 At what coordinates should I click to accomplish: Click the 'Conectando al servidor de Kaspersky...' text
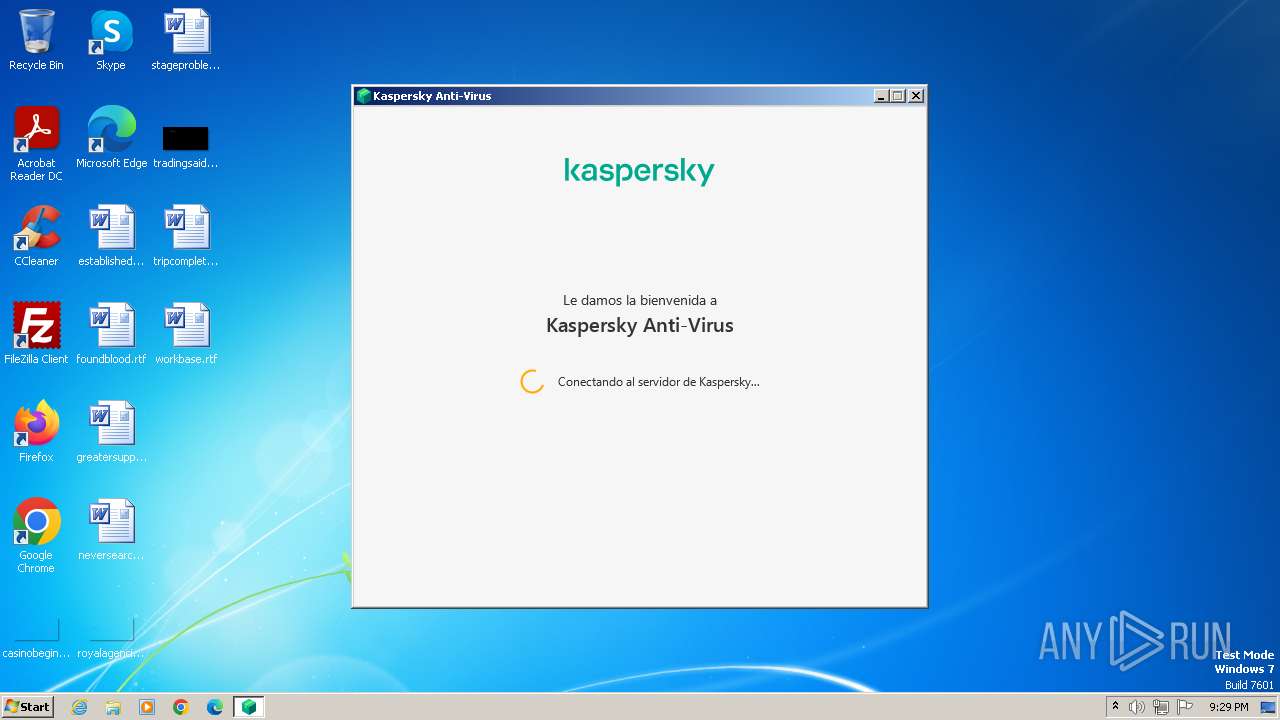pos(658,382)
